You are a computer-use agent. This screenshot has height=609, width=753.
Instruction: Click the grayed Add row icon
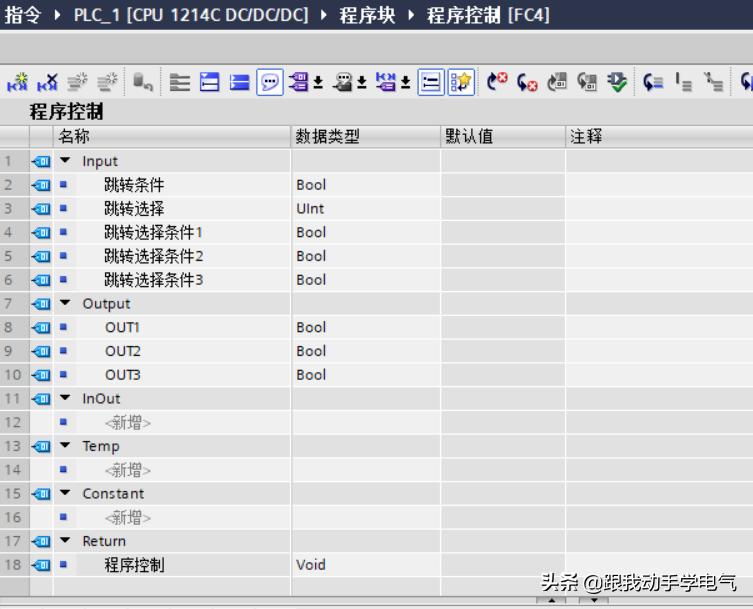click(x=108, y=82)
